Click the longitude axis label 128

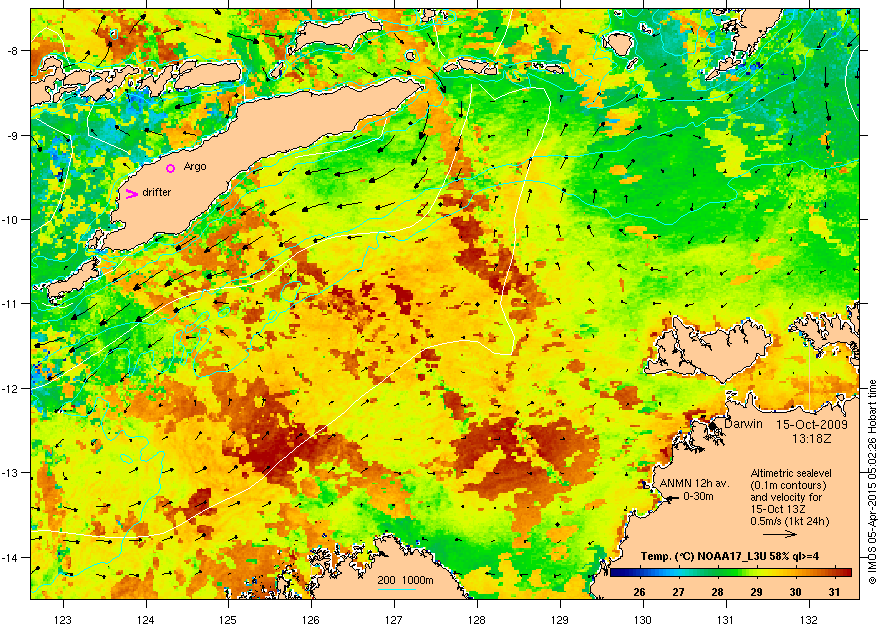pos(477,620)
